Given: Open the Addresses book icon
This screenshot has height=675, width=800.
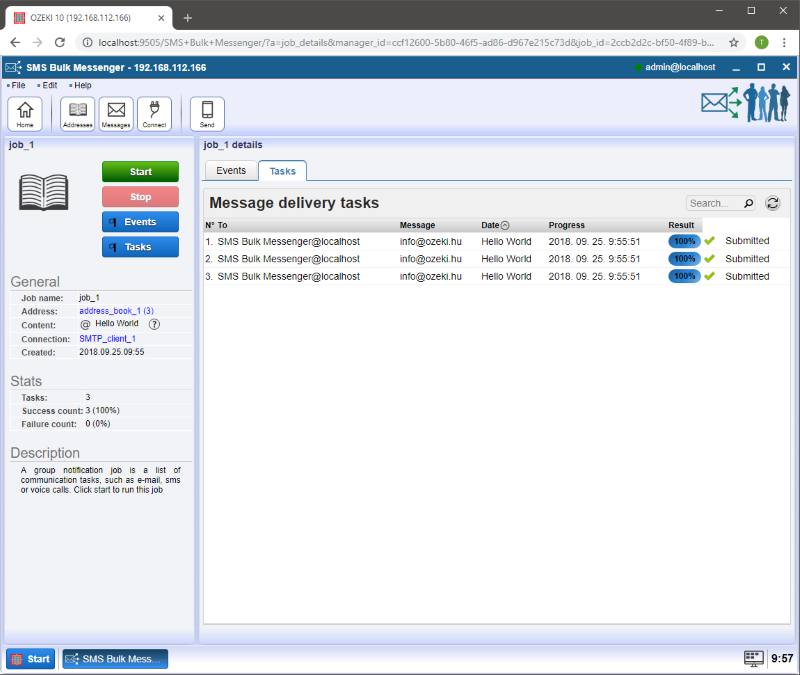Looking at the screenshot, I should pos(77,114).
